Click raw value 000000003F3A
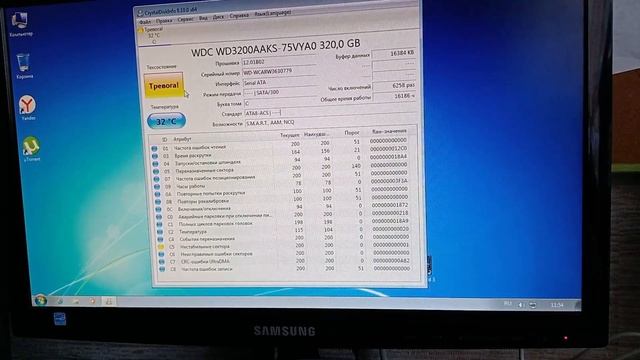The width and height of the screenshot is (640, 360). click(x=389, y=180)
